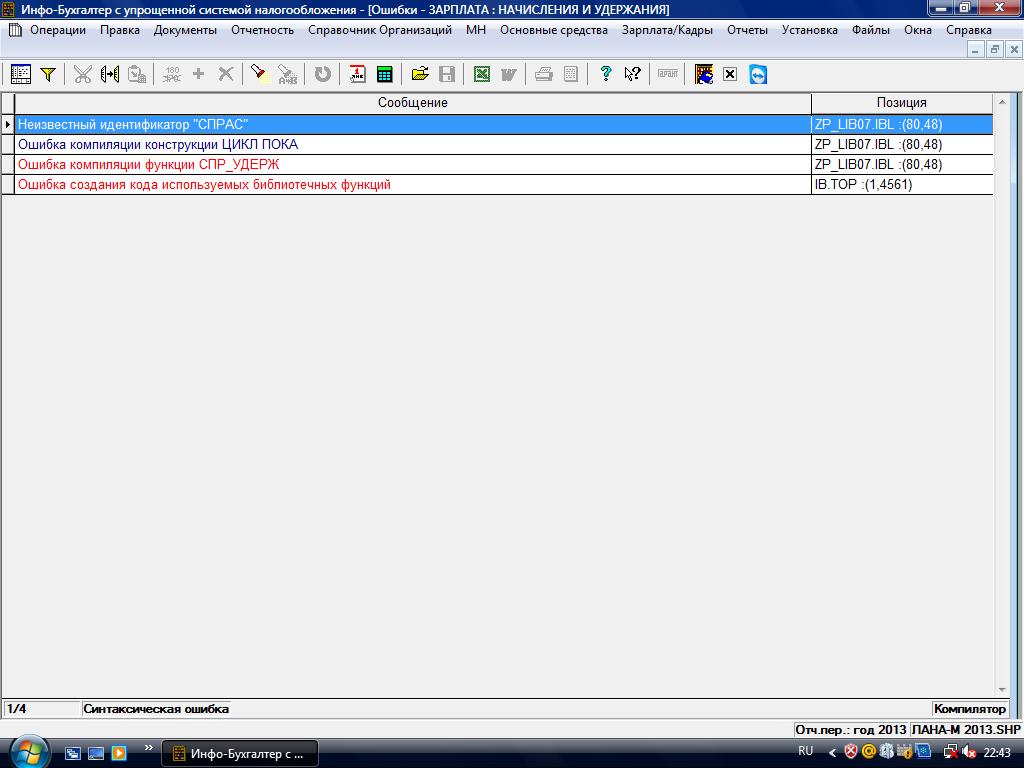Open the Отчеты menu

(x=747, y=30)
